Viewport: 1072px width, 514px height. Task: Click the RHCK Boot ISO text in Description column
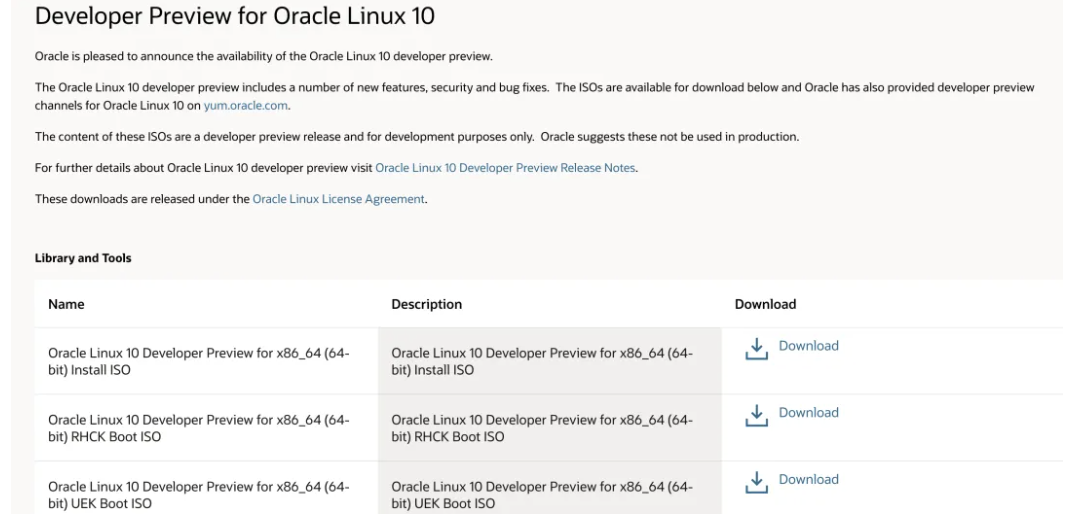click(541, 428)
